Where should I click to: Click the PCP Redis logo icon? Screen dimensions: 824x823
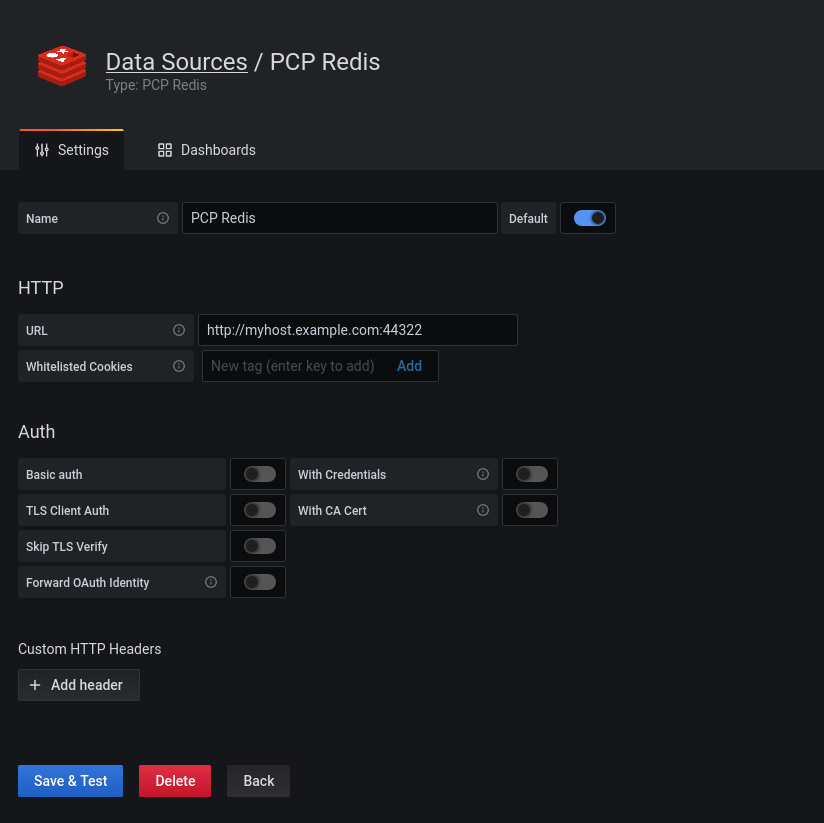pyautogui.click(x=62, y=66)
